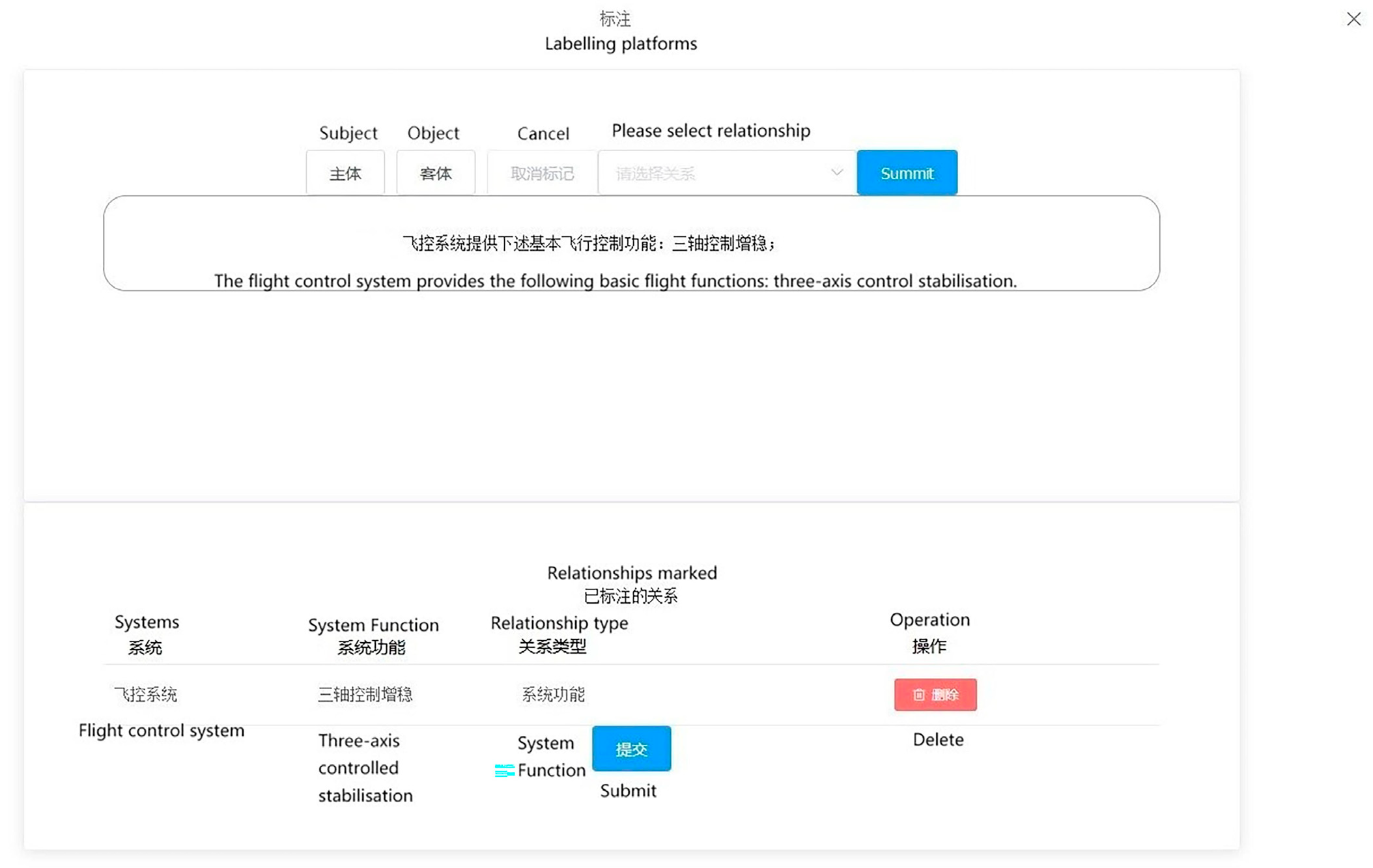Click the trash icon in the red delete button

click(x=918, y=695)
